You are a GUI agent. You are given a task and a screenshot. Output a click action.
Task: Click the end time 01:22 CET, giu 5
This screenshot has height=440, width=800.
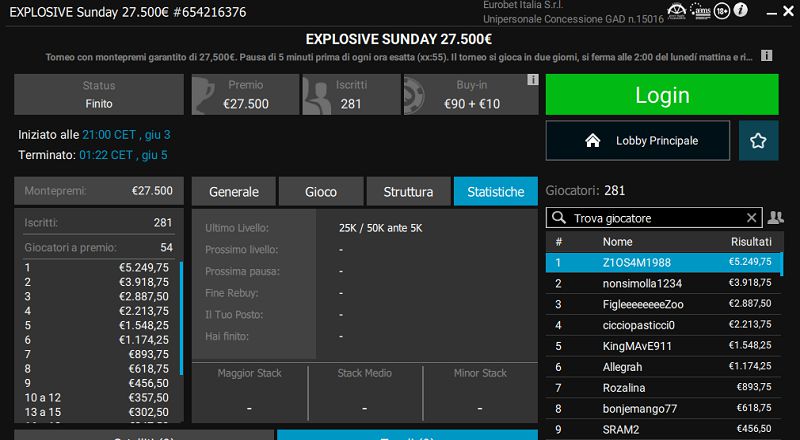pyautogui.click(x=123, y=155)
